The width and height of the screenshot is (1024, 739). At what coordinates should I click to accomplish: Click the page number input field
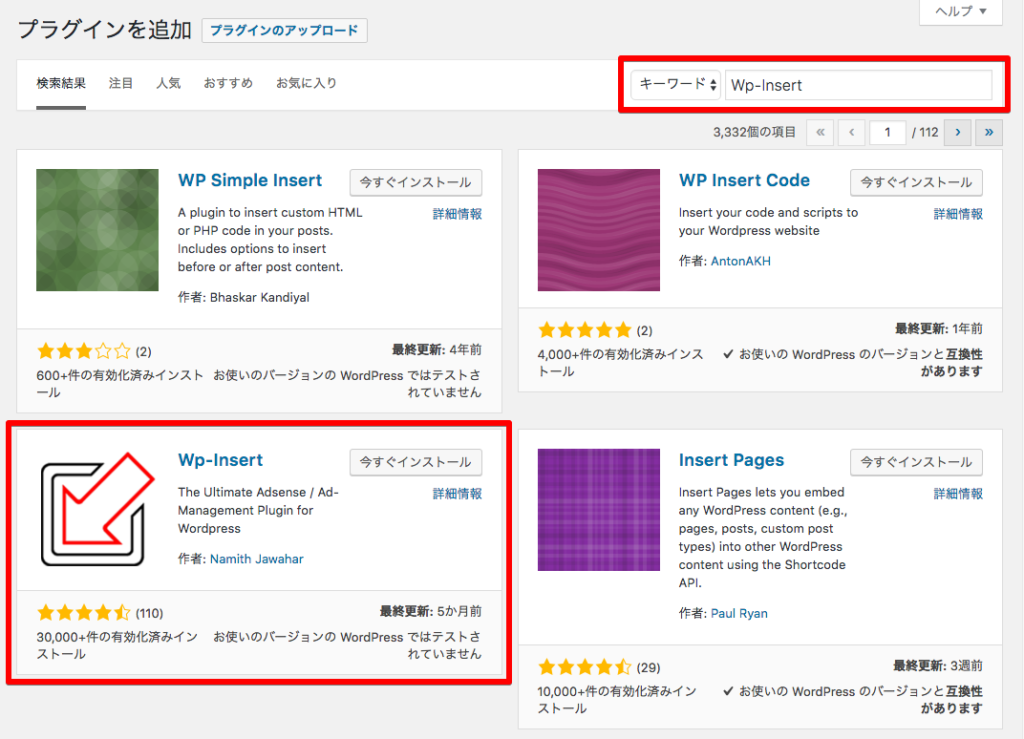click(x=888, y=131)
